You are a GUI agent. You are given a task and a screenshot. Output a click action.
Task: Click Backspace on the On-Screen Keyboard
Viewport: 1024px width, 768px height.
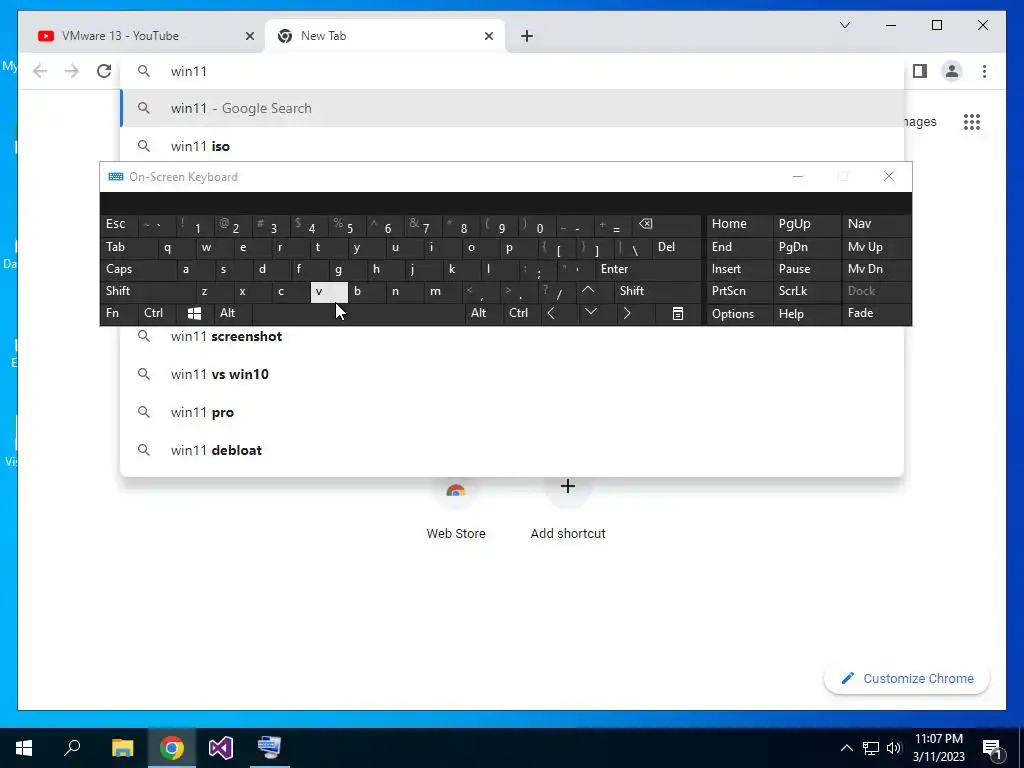coord(667,225)
